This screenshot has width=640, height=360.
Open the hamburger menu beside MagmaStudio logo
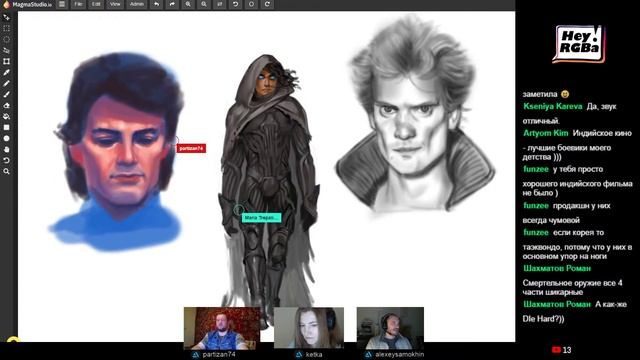(62, 4)
